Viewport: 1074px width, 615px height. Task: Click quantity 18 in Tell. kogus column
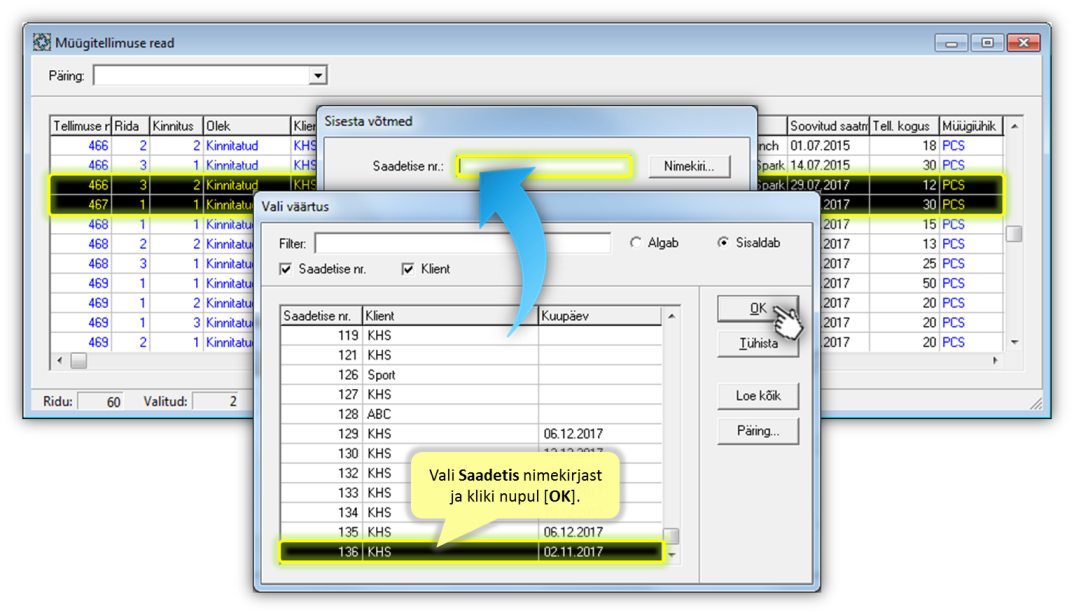(x=929, y=146)
